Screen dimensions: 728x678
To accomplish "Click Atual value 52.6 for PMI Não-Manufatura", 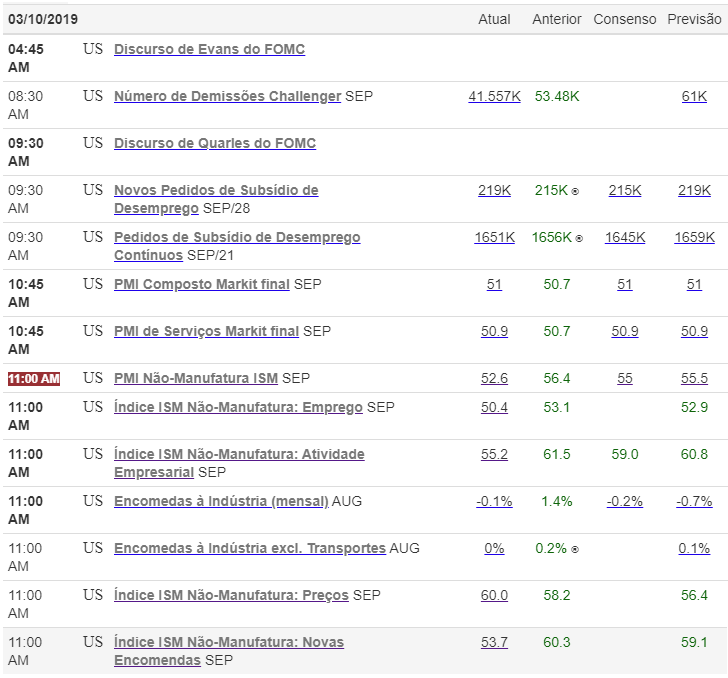I will click(494, 378).
